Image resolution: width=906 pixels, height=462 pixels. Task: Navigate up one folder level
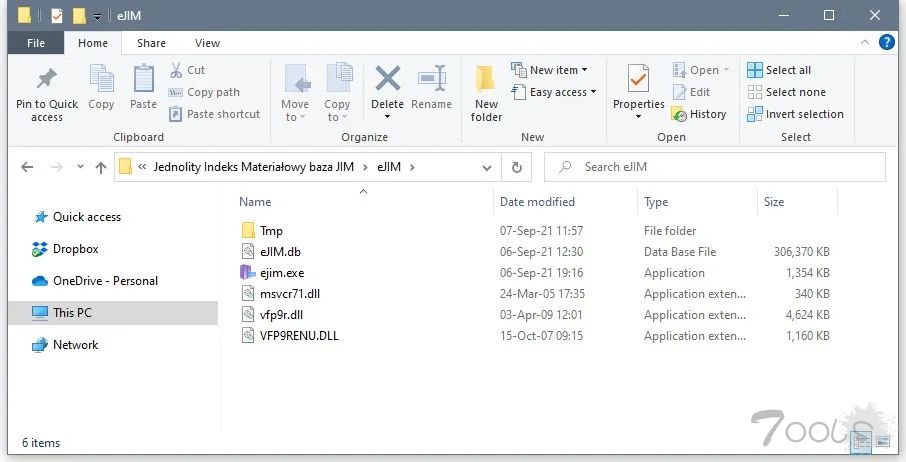pos(100,167)
